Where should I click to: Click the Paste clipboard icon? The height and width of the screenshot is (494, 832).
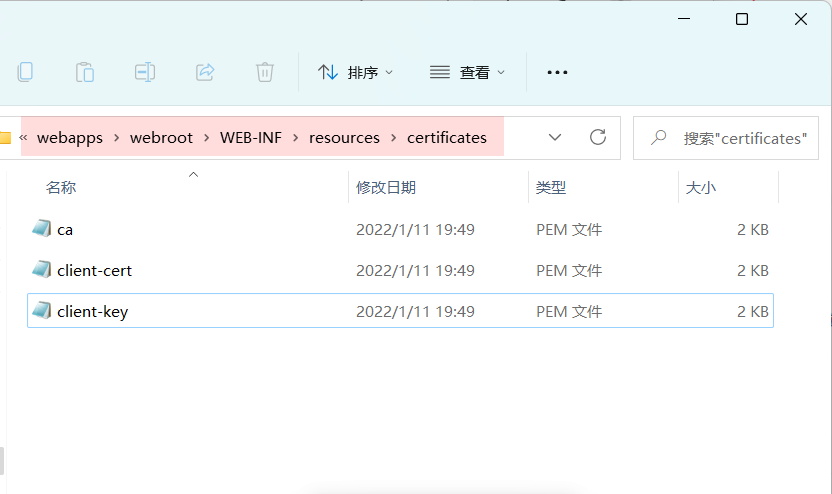tap(85, 72)
